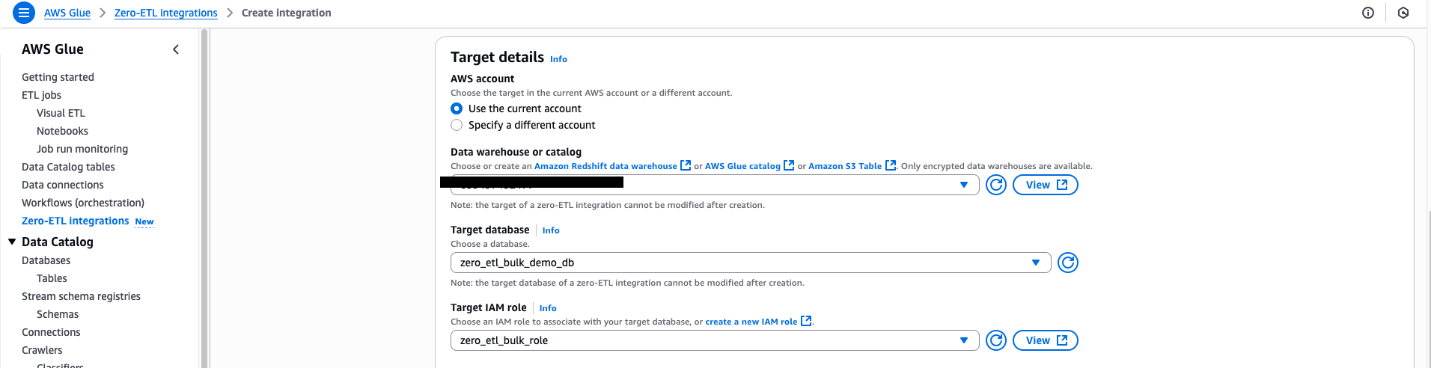Collapse the AWS Glue sidebar with the chevron
The image size is (1431, 368).
coord(176,49)
